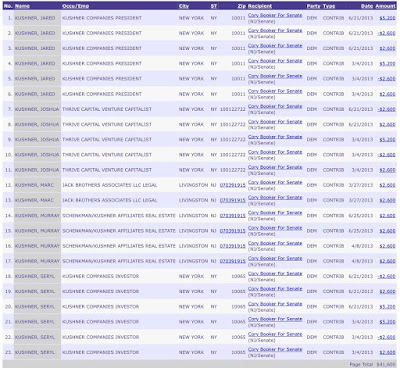Open zip link 070391915 in row 16
The image size is (400, 368).
tap(233, 246)
